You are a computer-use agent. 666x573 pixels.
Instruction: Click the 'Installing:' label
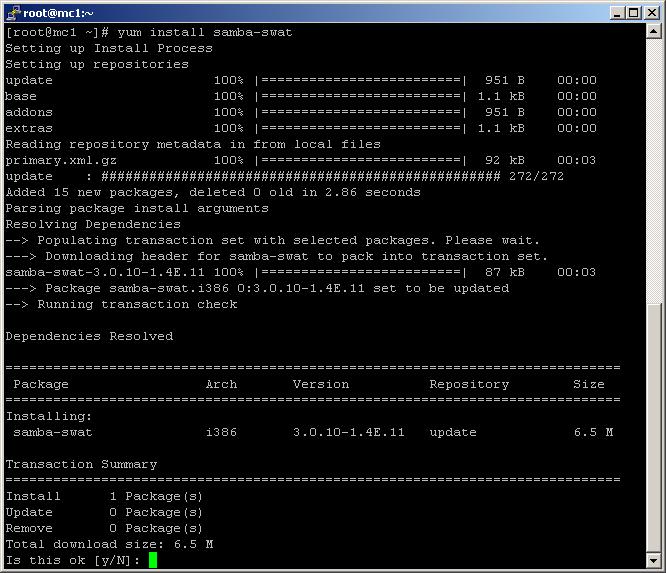[48, 416]
